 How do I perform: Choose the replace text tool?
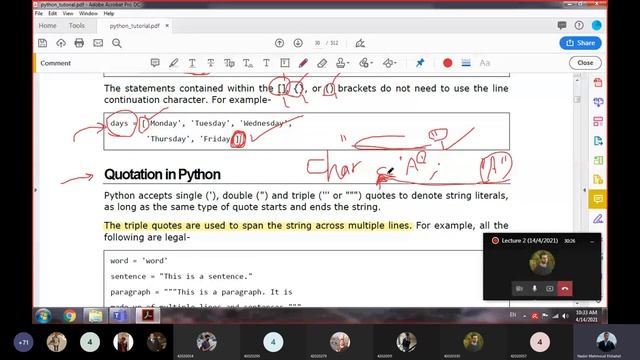point(229,63)
